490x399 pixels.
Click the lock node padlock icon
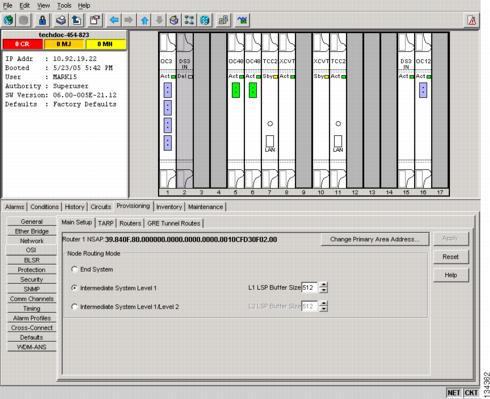(x=42, y=20)
